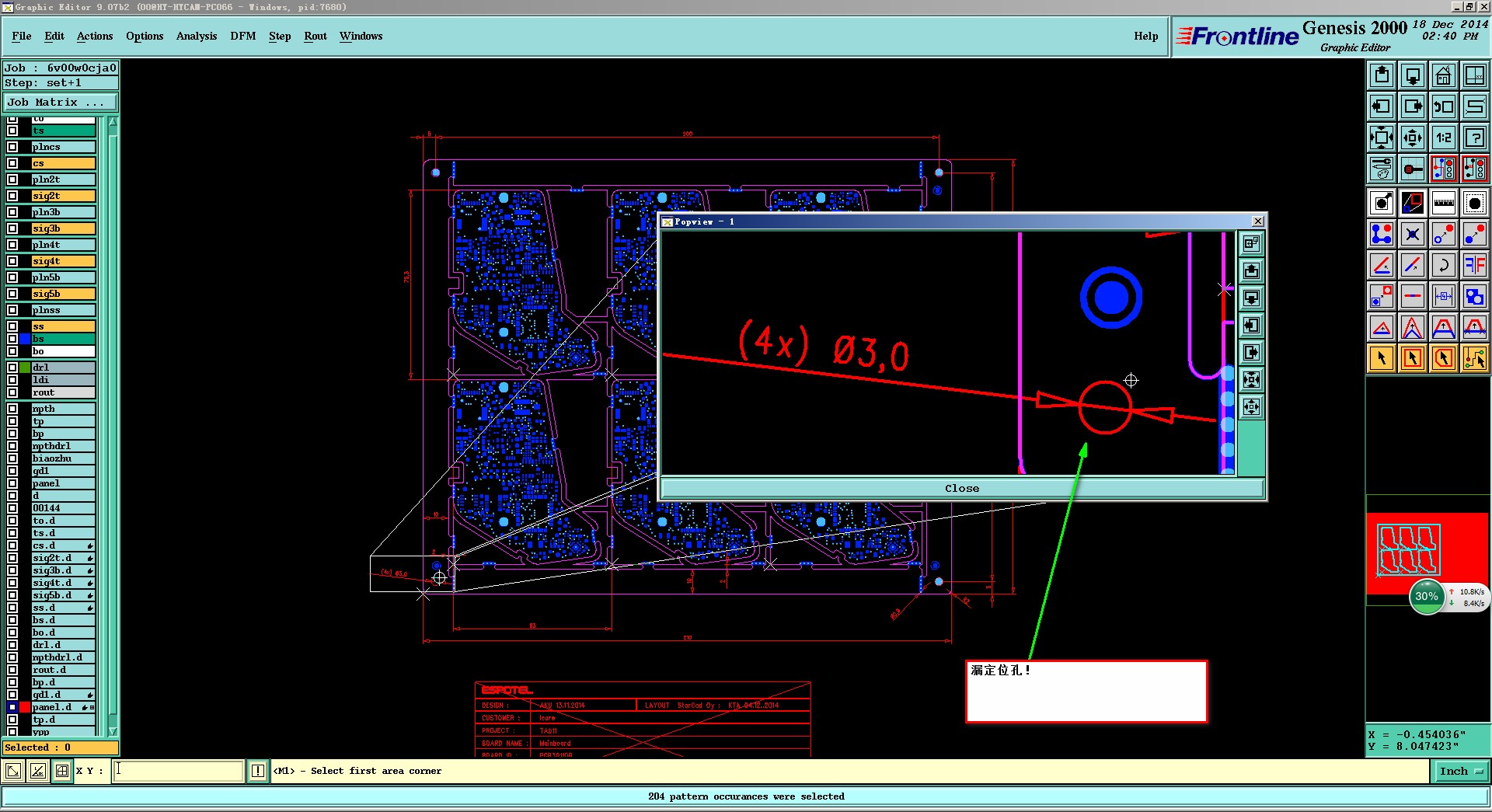
Task: Close Popview with the title bar X
Action: click(x=1258, y=221)
